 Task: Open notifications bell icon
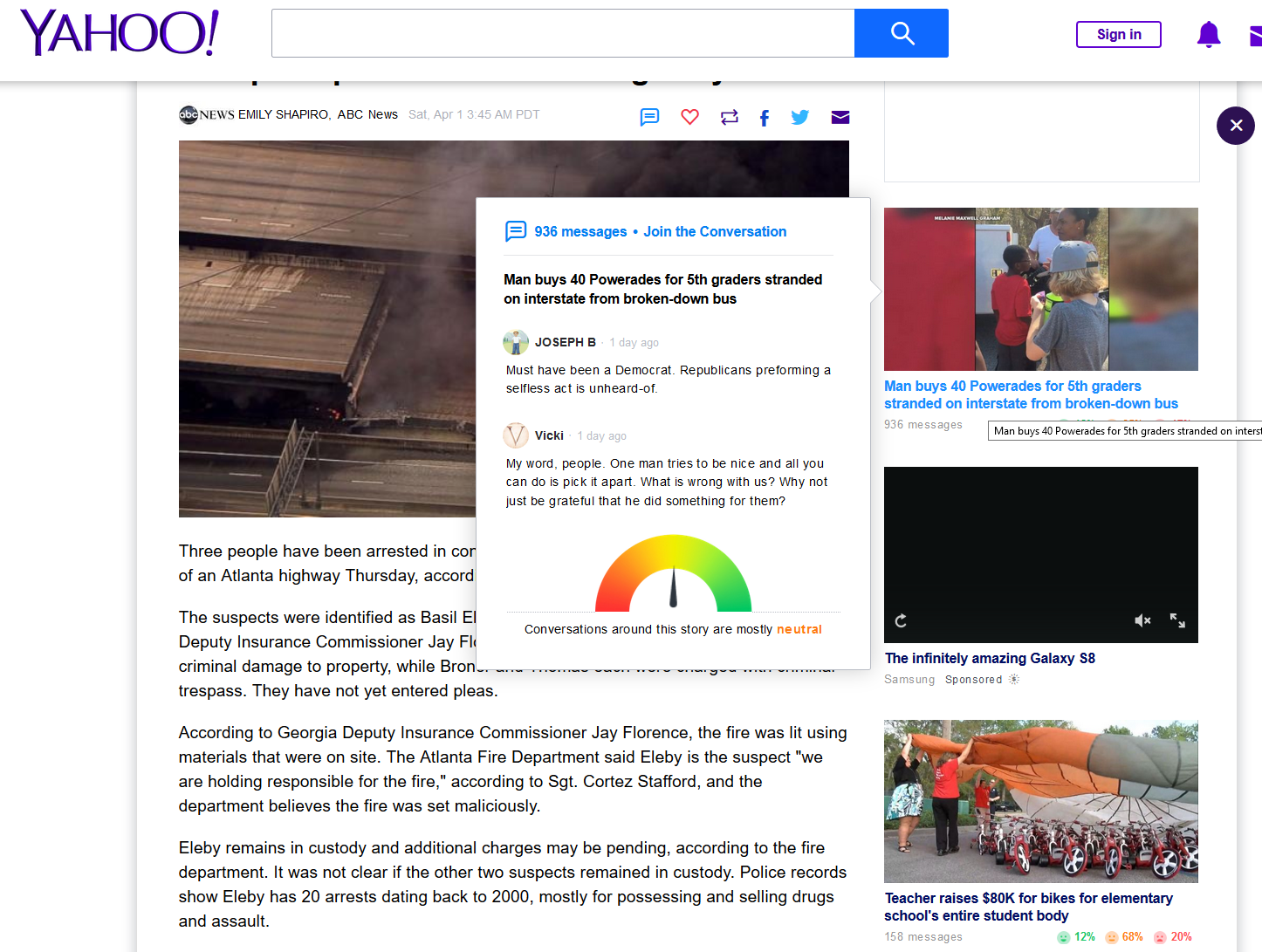[x=1208, y=35]
